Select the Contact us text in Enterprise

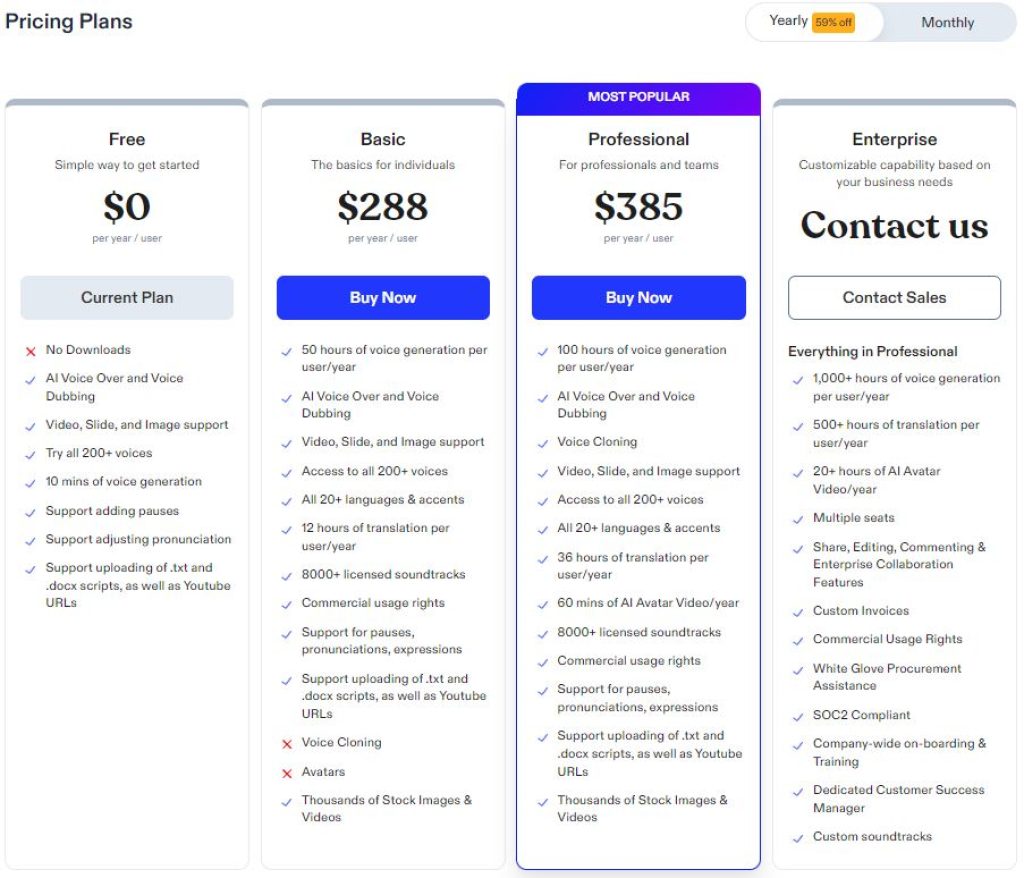point(894,227)
